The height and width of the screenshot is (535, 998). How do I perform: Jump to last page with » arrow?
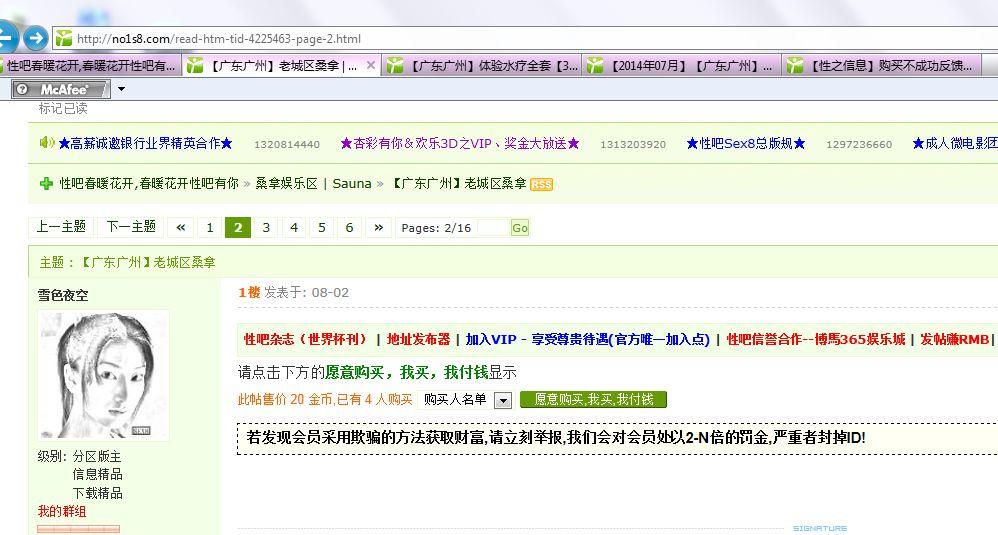(x=378, y=227)
